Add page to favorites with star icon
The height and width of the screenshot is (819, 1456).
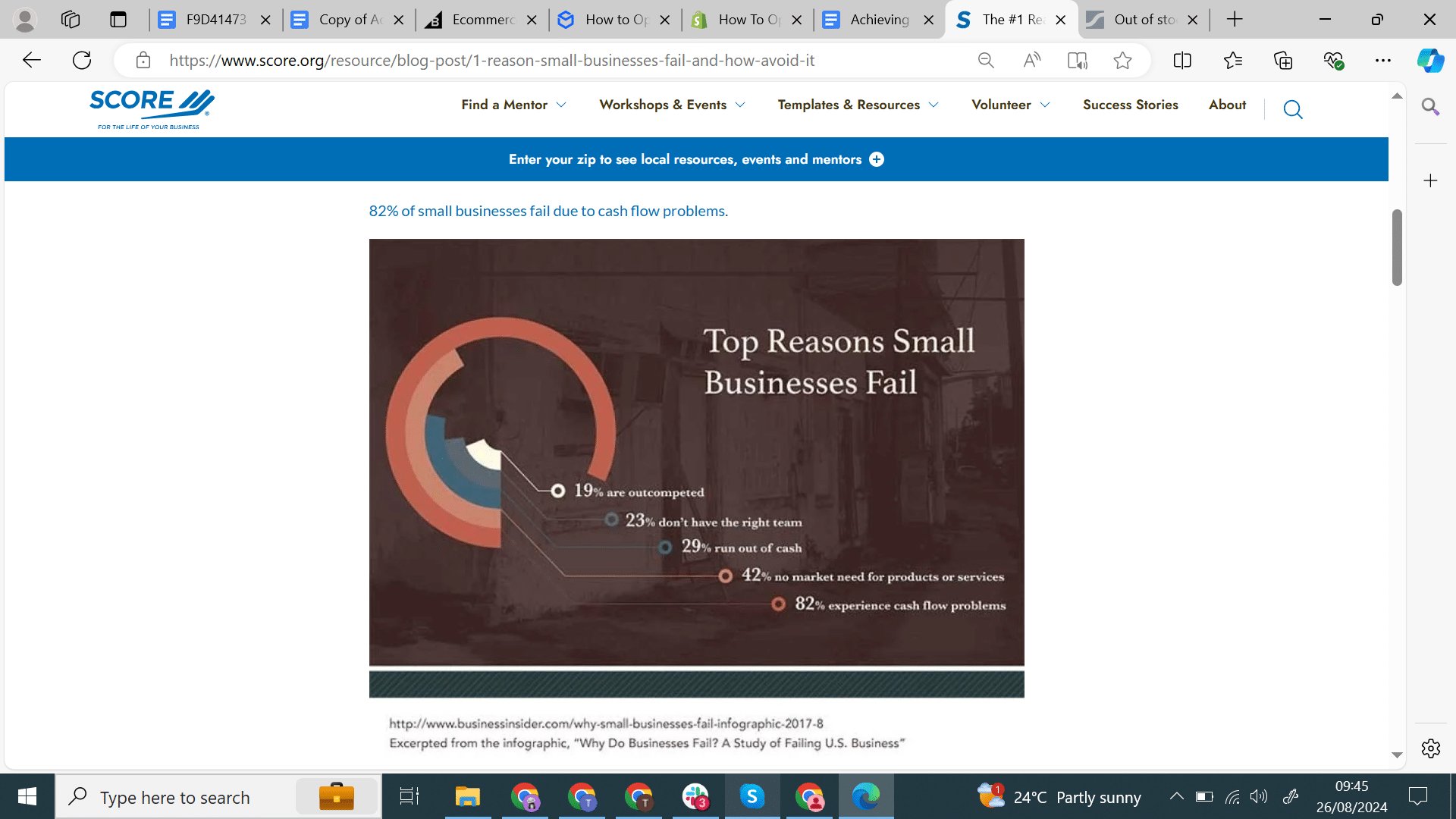(x=1122, y=61)
